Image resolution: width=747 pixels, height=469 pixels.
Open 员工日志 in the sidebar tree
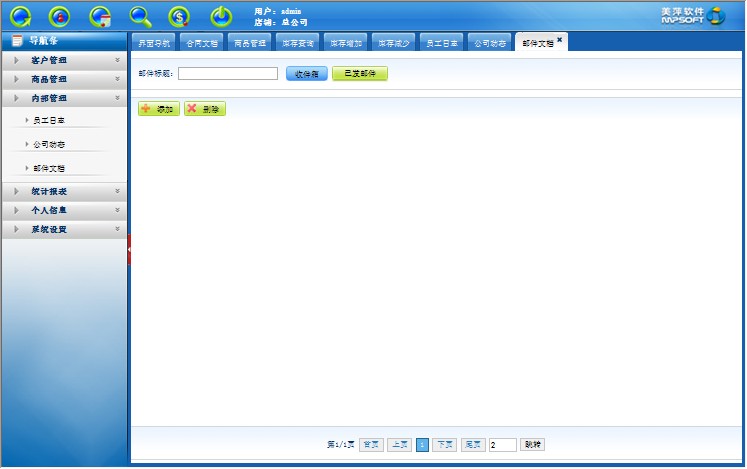(x=49, y=121)
